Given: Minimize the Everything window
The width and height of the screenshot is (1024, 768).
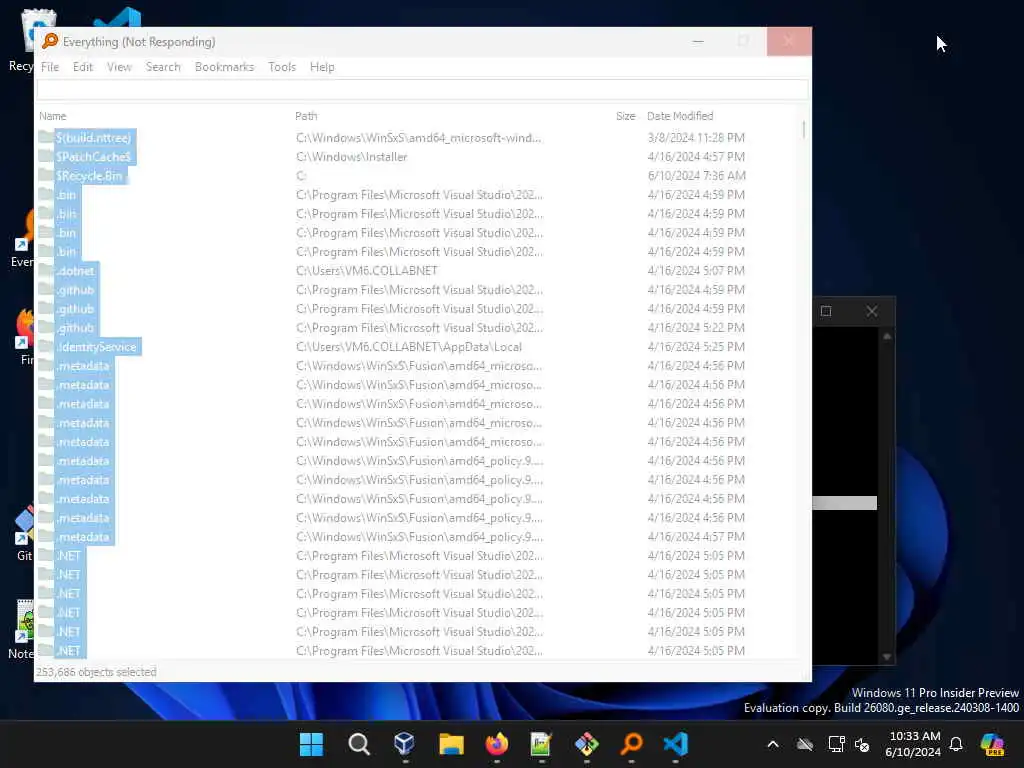Looking at the screenshot, I should point(698,41).
